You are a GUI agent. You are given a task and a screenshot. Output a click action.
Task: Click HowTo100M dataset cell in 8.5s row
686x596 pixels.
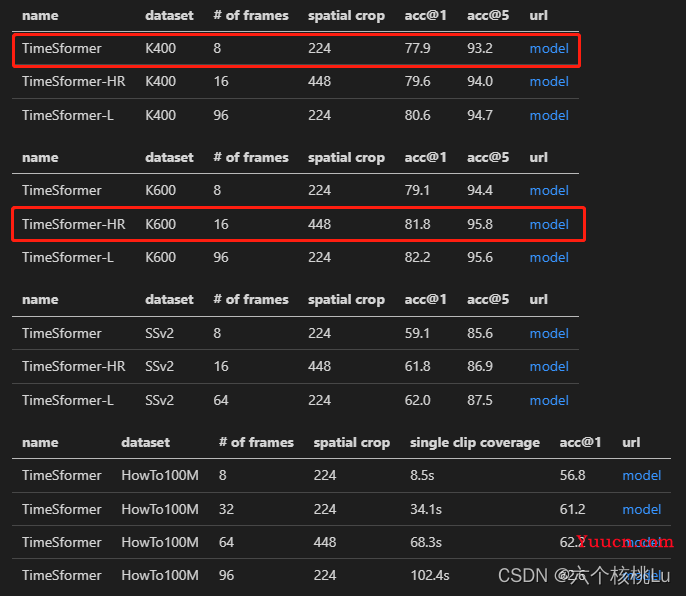160,475
